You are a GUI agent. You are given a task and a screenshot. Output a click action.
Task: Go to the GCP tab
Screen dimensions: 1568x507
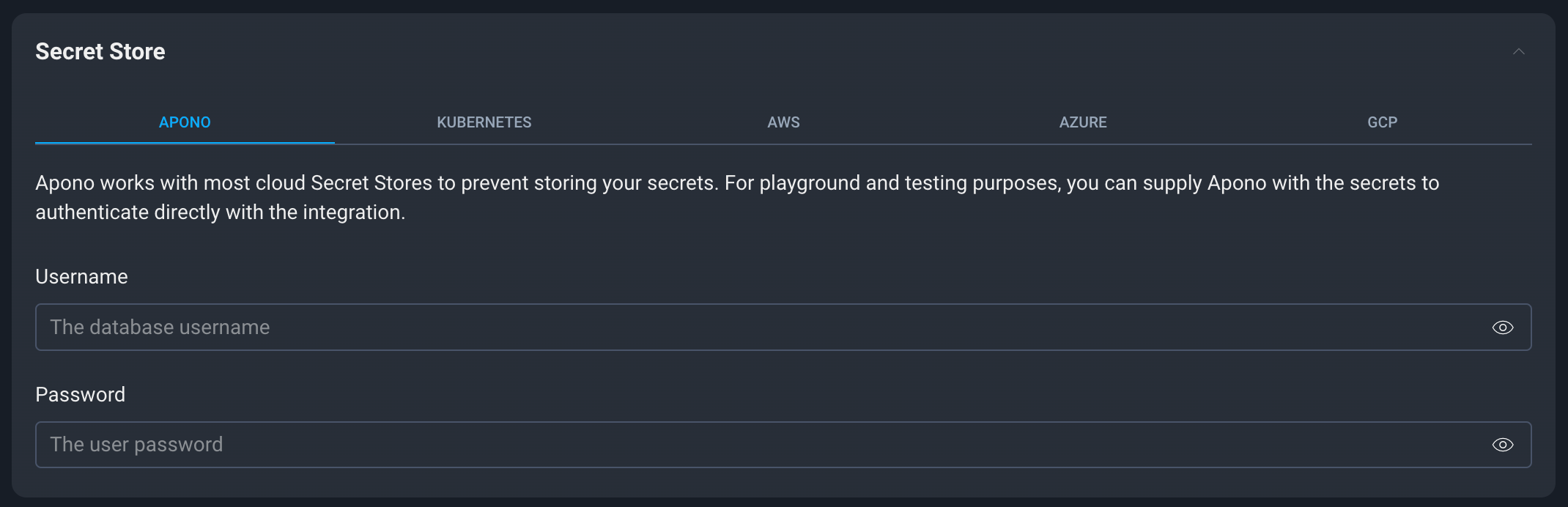pos(1382,122)
